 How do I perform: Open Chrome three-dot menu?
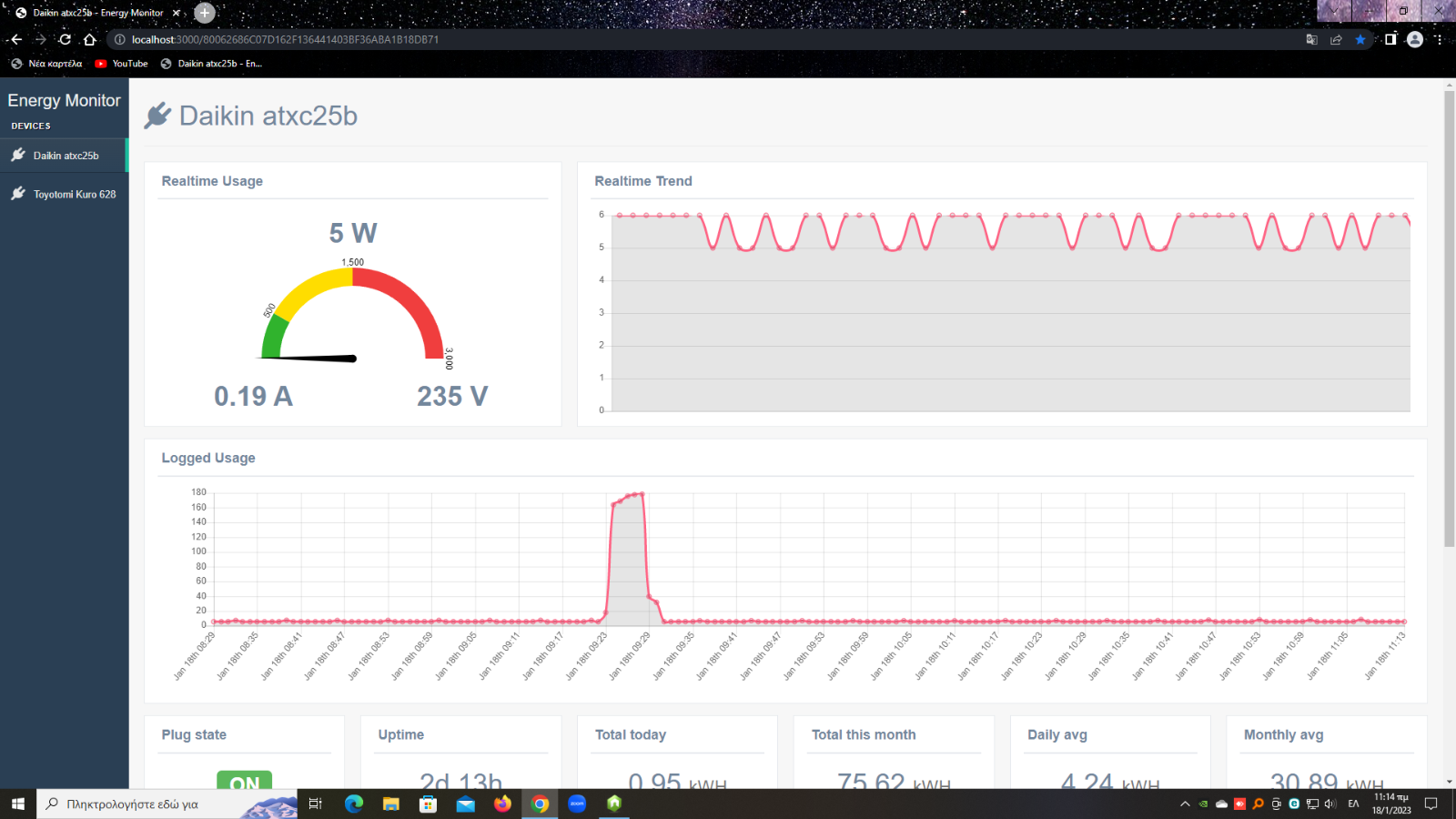[x=1439, y=39]
